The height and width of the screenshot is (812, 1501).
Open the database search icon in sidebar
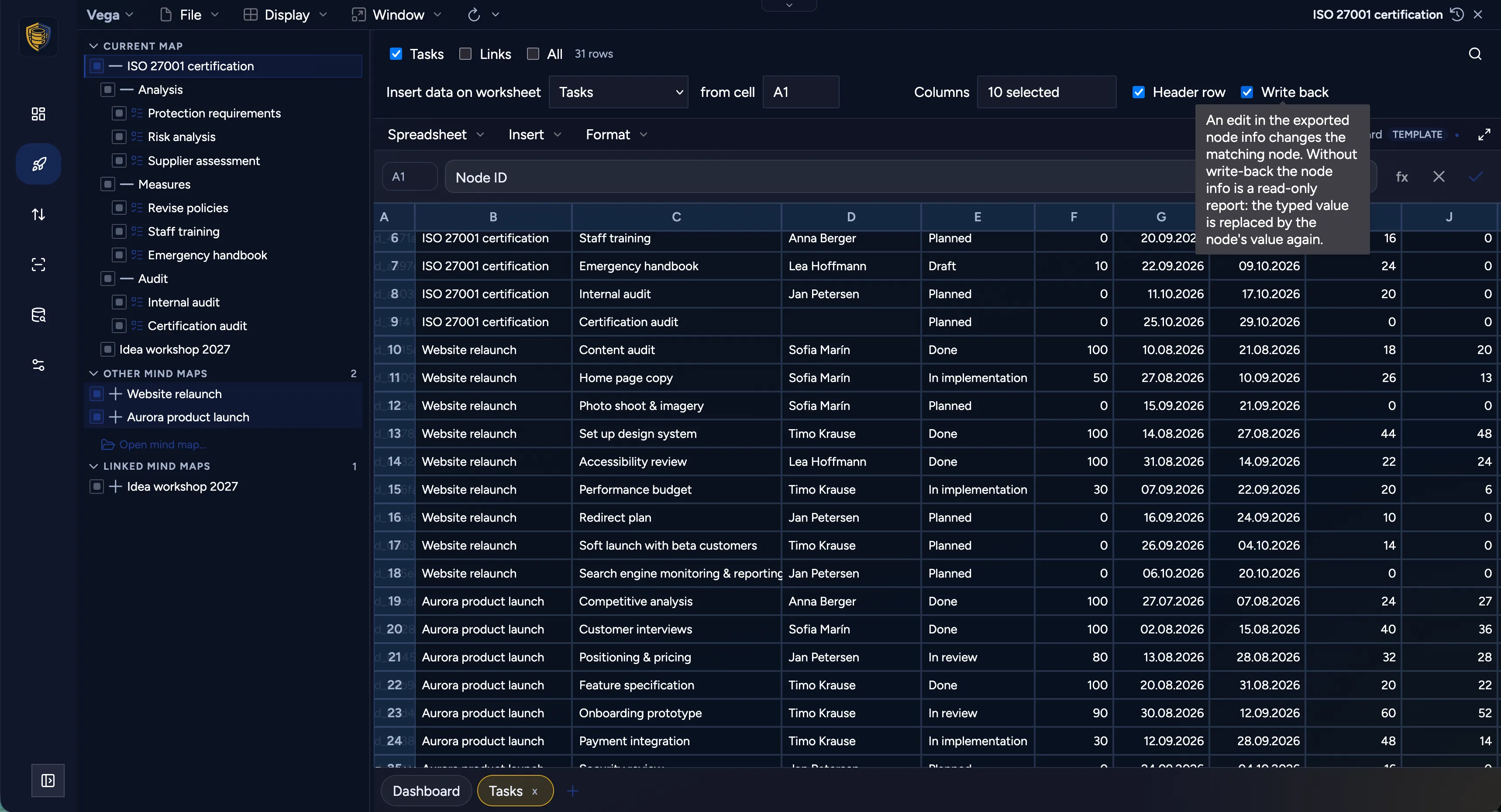pos(38,315)
